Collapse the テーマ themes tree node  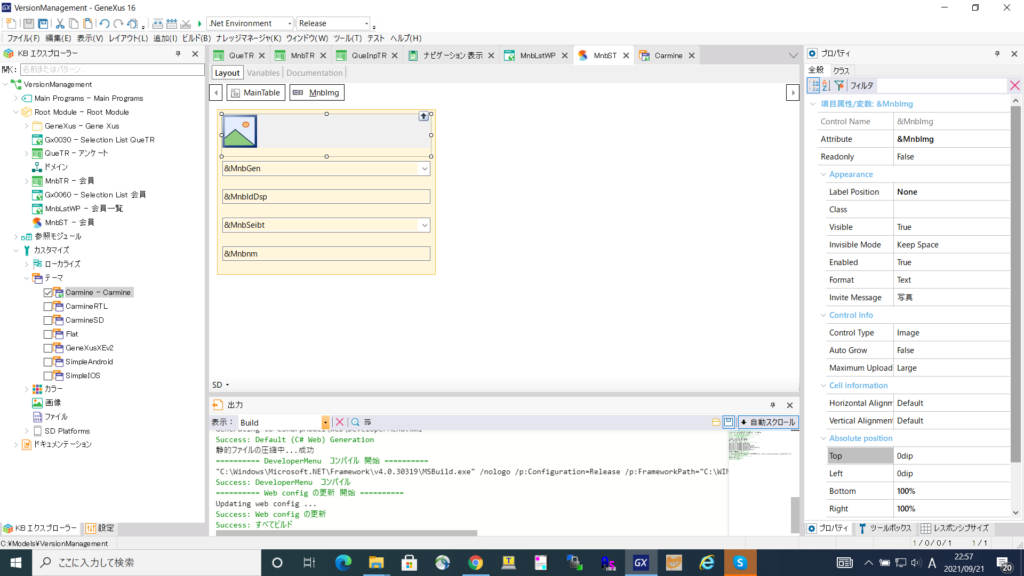(x=27, y=278)
